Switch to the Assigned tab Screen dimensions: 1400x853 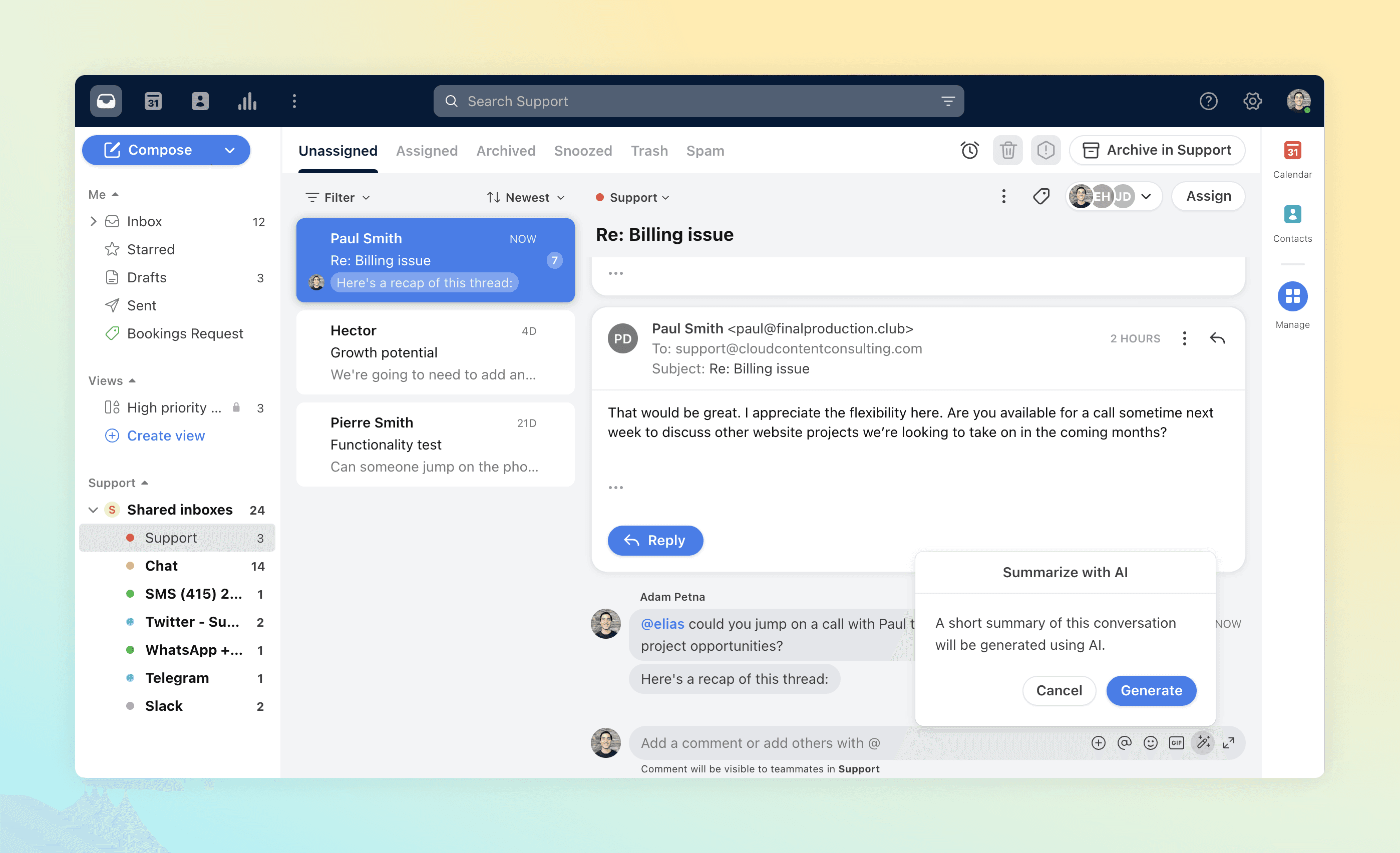pos(427,151)
